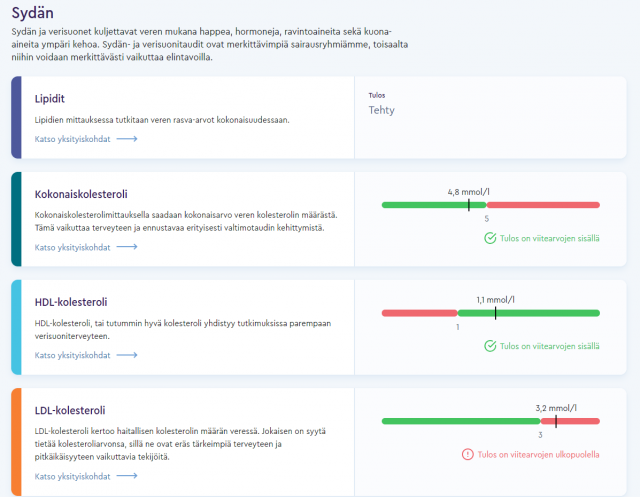Click the LDL-kolesteroli 3,2 mmol/l range bar marker
This screenshot has height=497, width=640.
coord(555,421)
